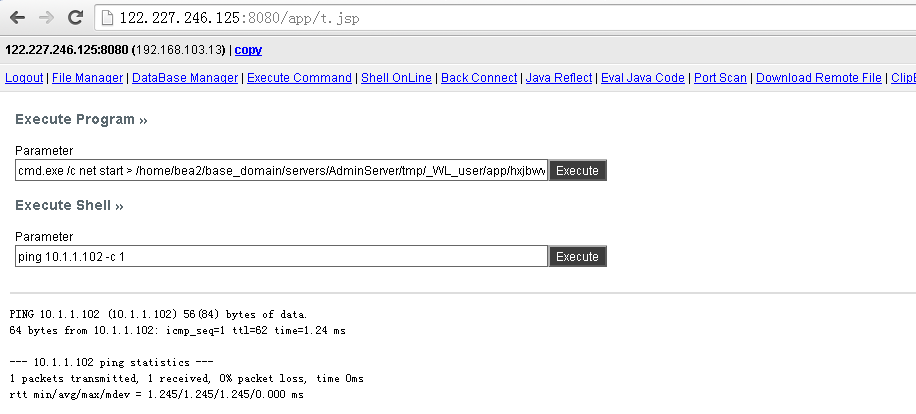Image resolution: width=916 pixels, height=414 pixels.
Task: Open Download Remote File
Action: (818, 78)
